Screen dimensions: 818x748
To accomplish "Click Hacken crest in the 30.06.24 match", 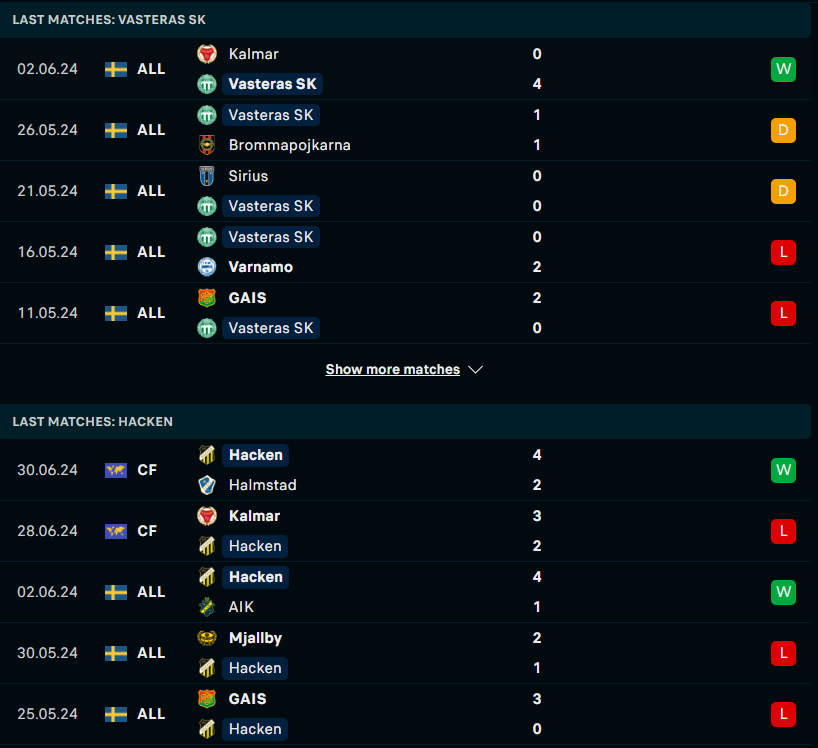I will [207, 455].
